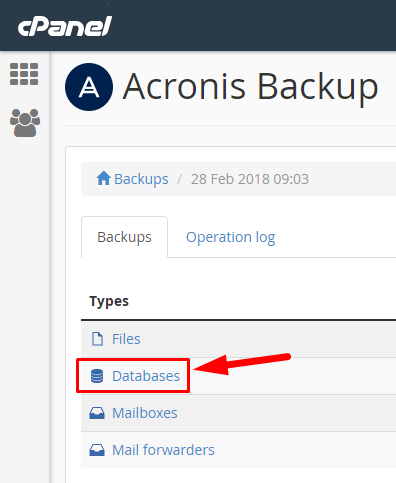Screen dimensions: 396x483
Task: Click the empty area of the Mailboxes row
Action: click(x=287, y=413)
